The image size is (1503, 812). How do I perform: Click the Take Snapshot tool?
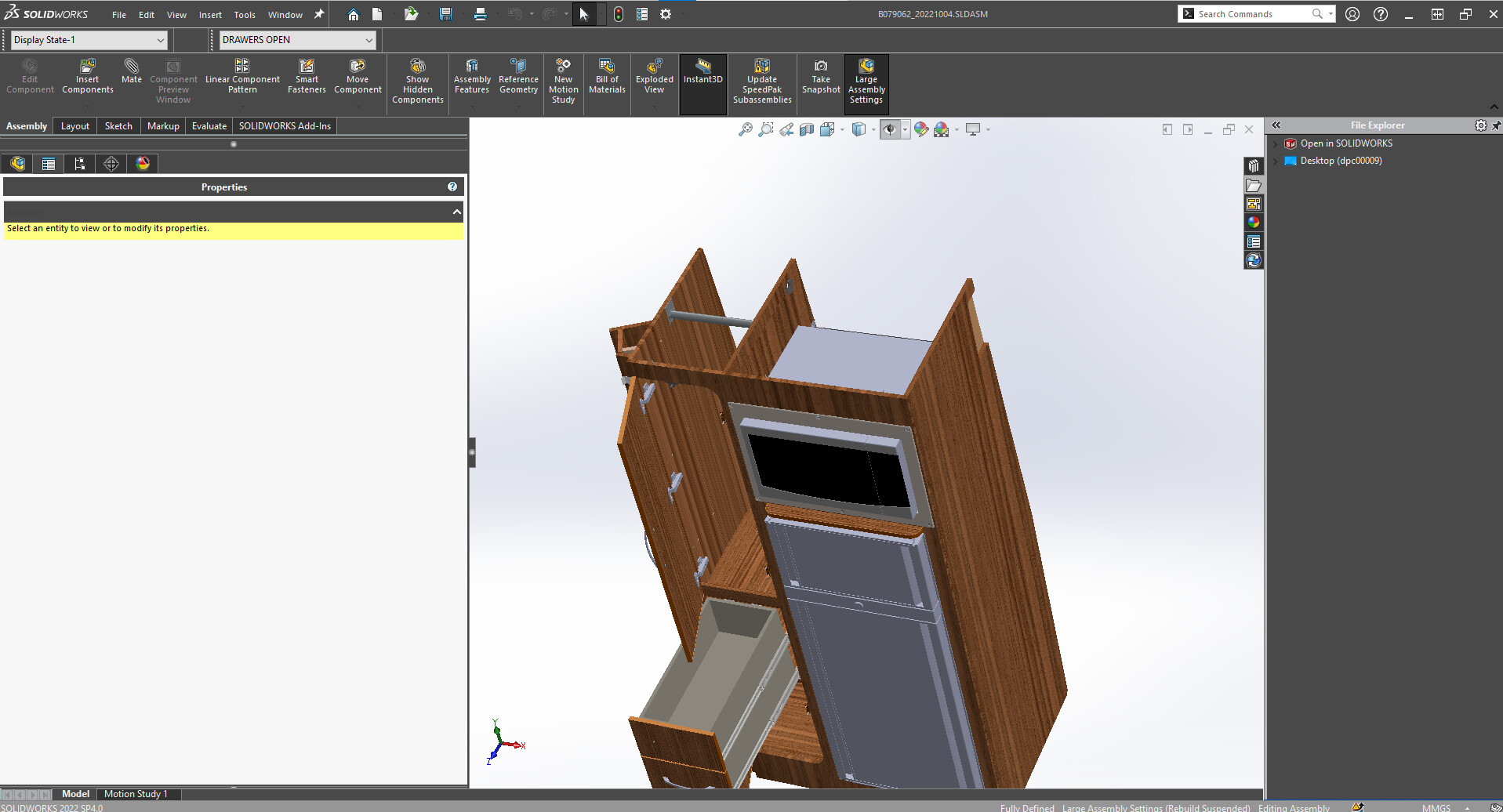click(x=821, y=76)
